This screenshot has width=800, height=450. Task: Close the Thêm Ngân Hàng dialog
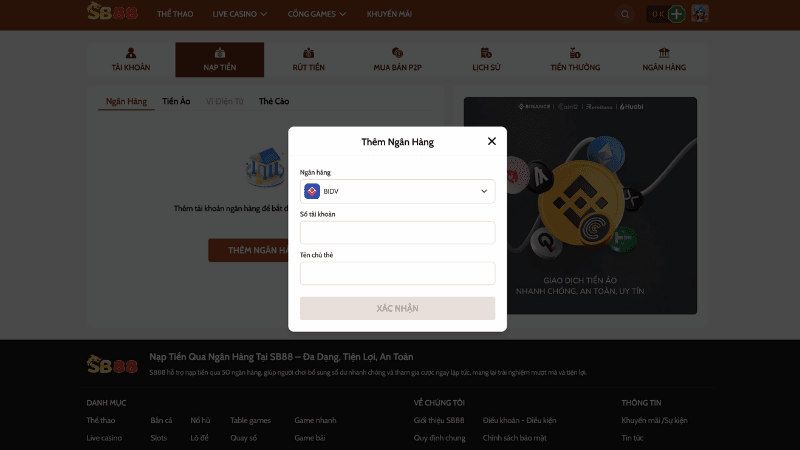point(491,141)
